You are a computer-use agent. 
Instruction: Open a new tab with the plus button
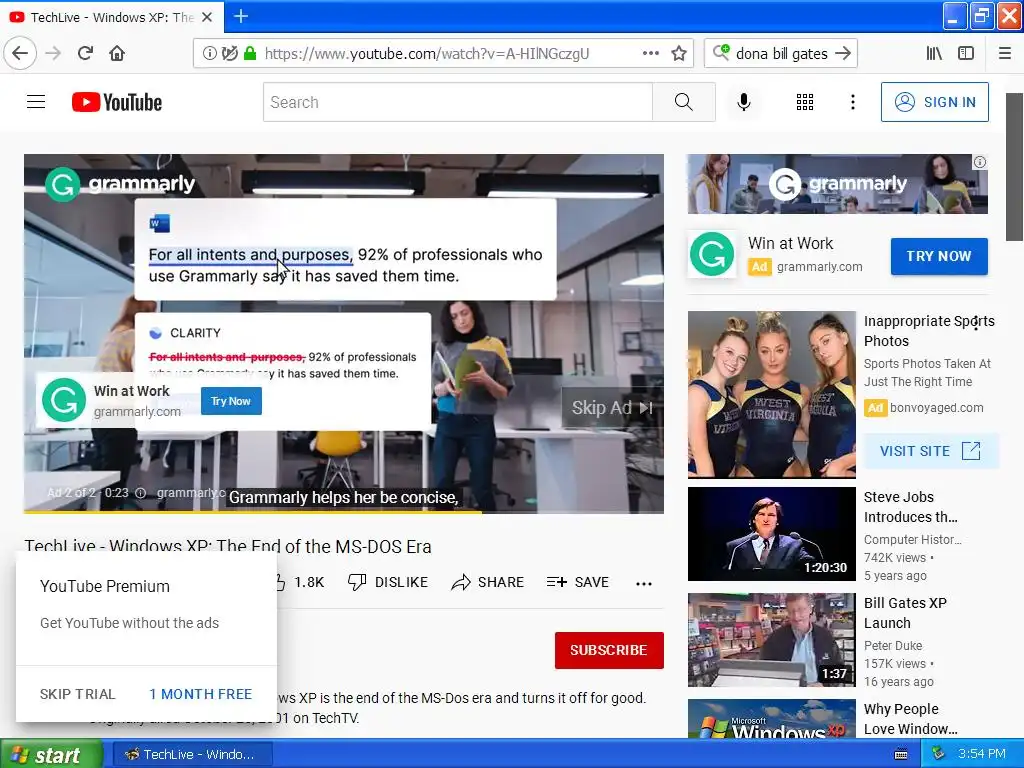(x=241, y=16)
